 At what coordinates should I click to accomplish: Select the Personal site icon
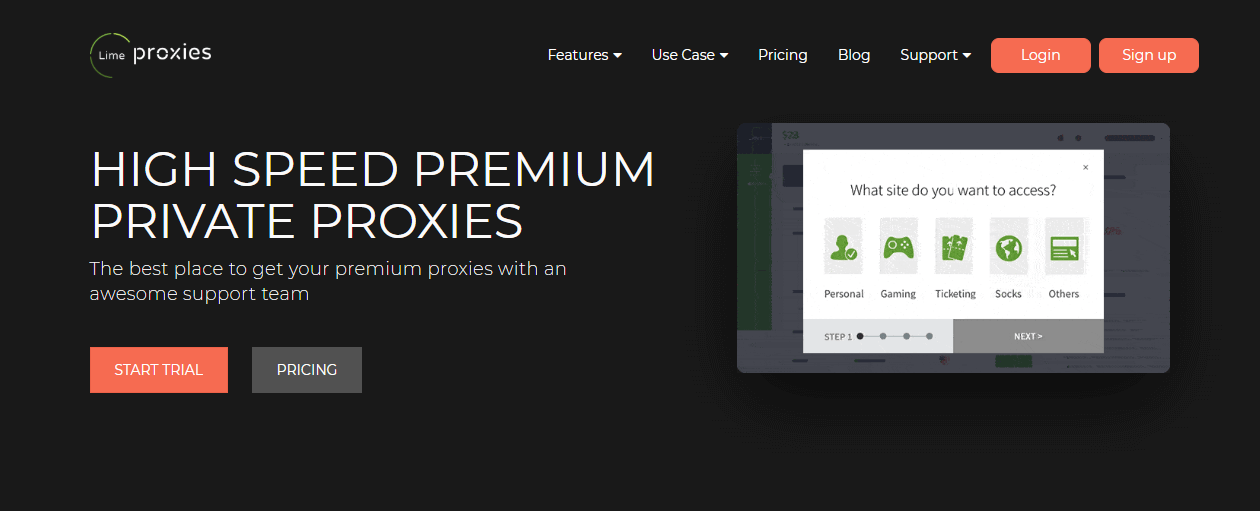click(843, 246)
